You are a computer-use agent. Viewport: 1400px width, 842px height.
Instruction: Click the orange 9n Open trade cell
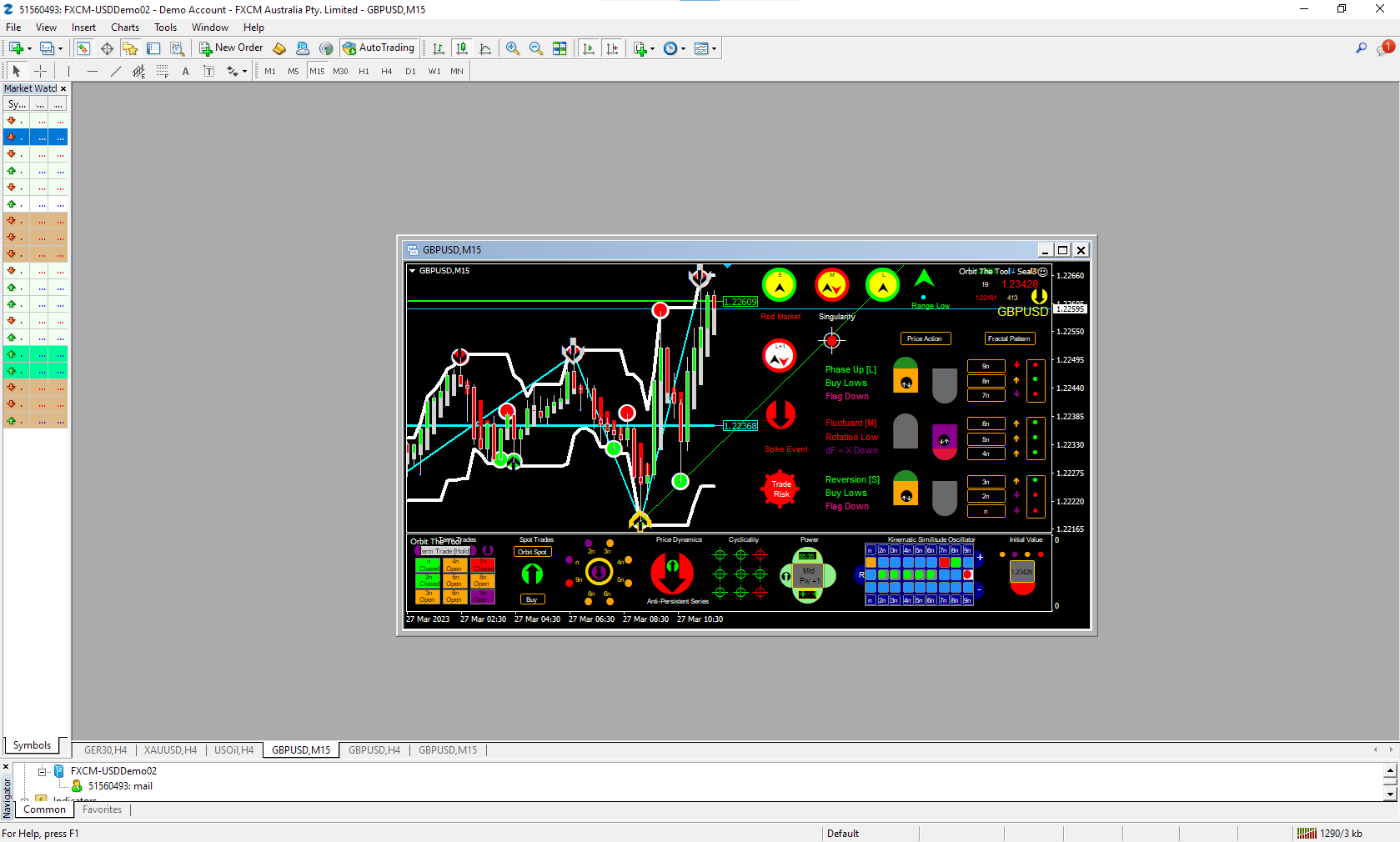point(483,597)
